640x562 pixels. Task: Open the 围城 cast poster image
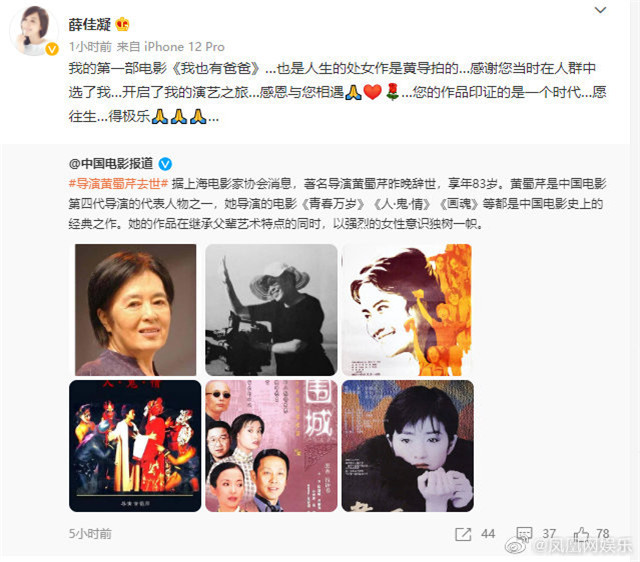pyautogui.click(x=271, y=446)
